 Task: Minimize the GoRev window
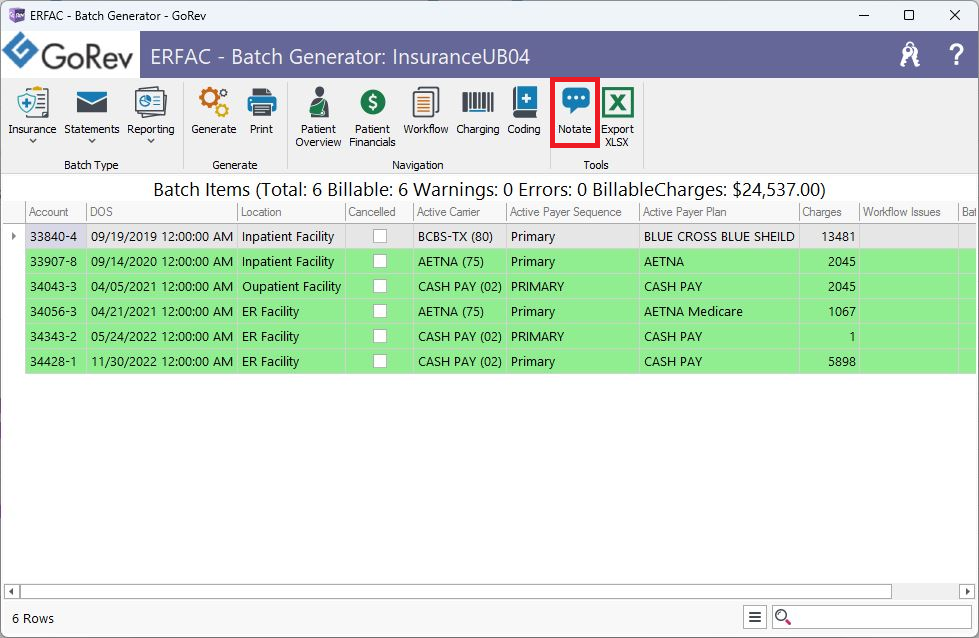tap(864, 15)
